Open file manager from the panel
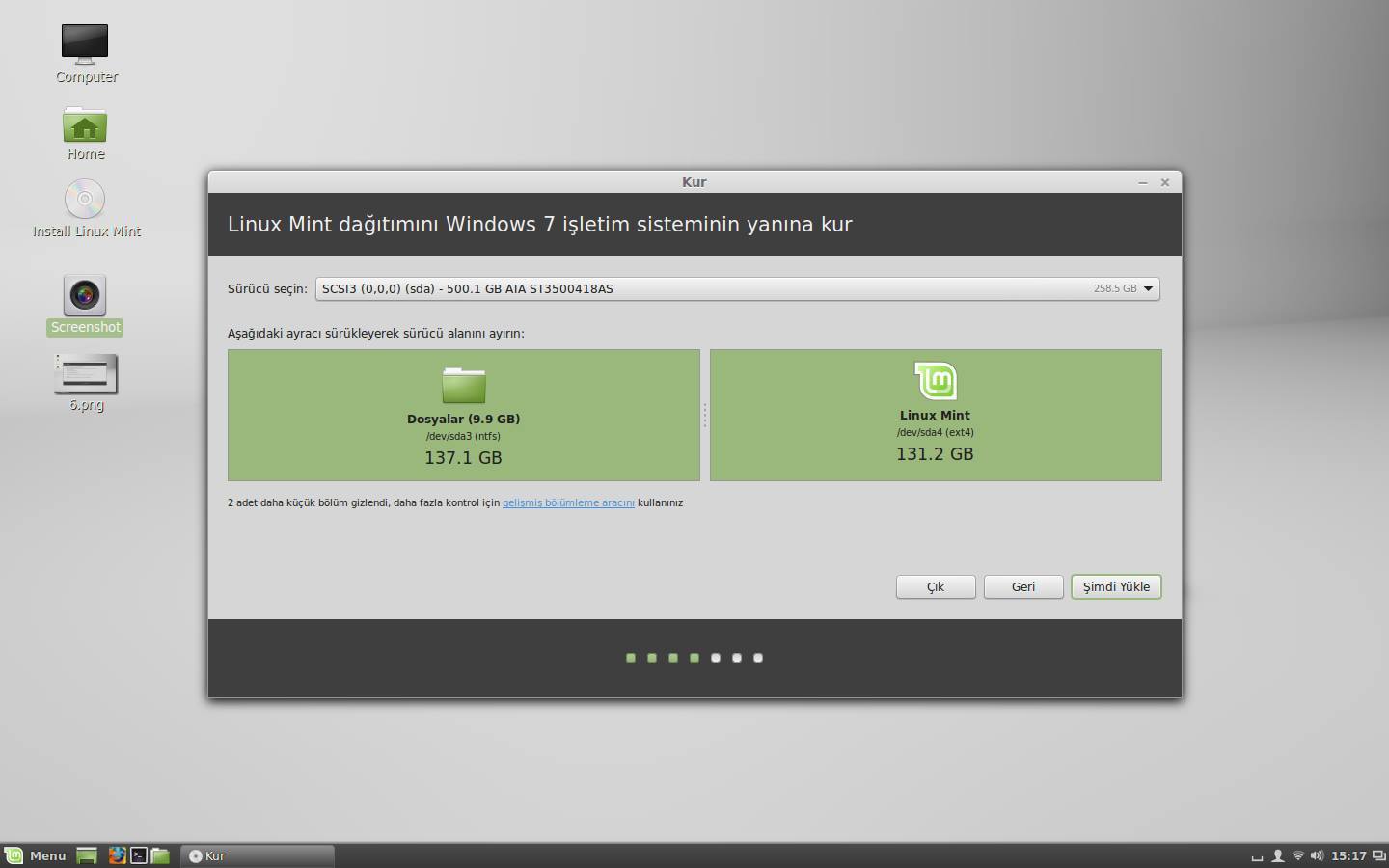 coord(160,855)
